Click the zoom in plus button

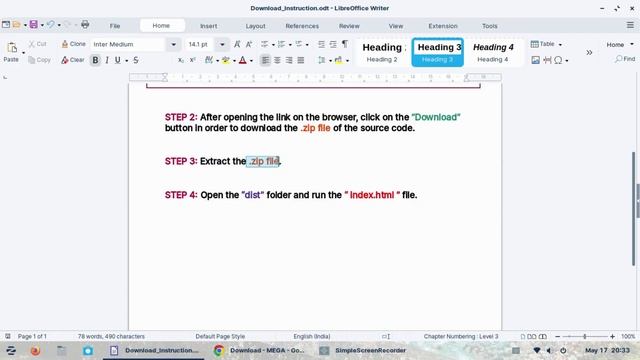[612, 336]
